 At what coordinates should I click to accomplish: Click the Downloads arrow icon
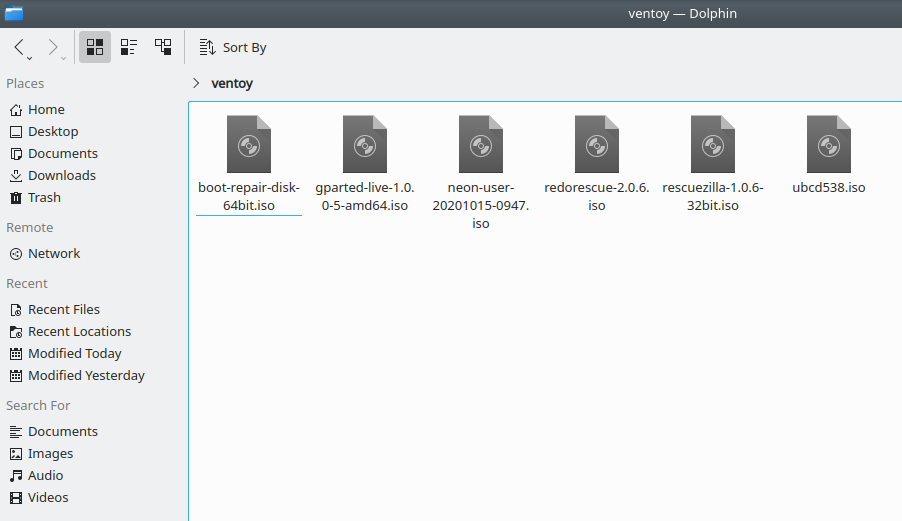click(x=16, y=175)
